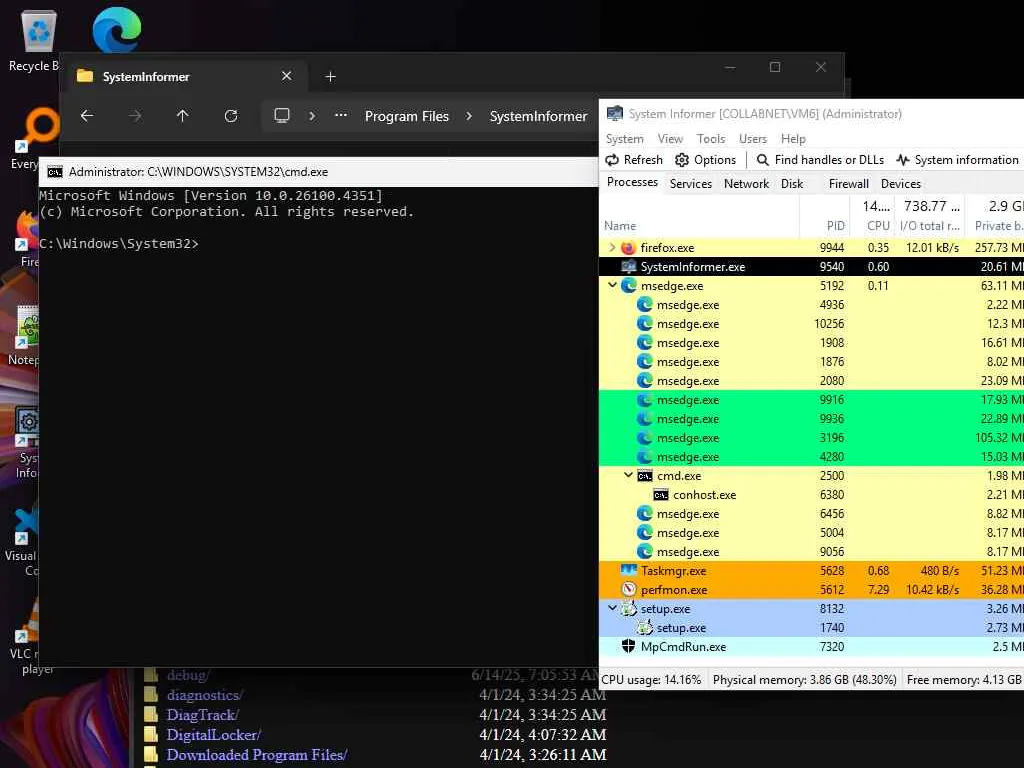1024x768 pixels.
Task: Open the address bar ellipsis menu
Action: (340, 116)
